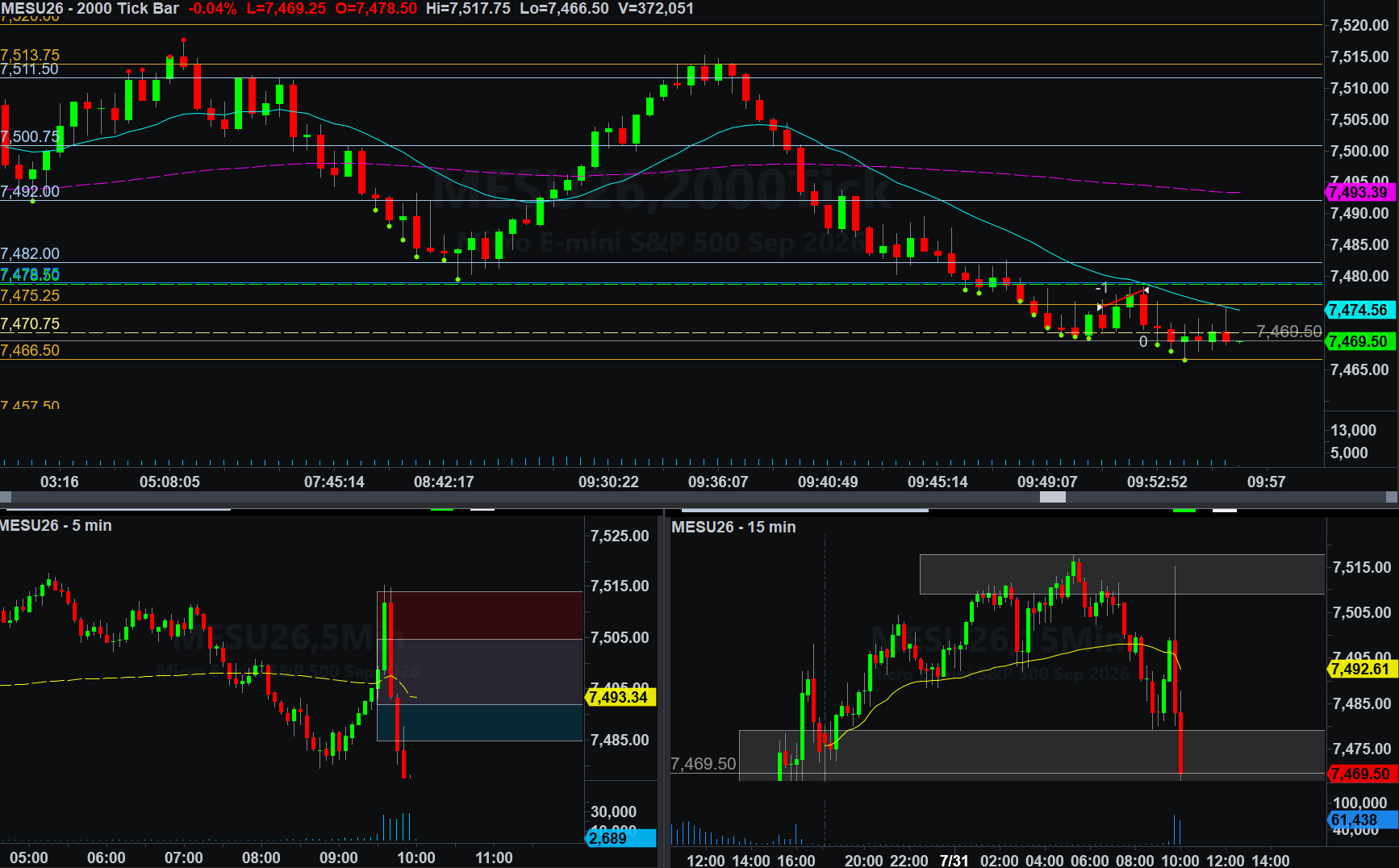The width and height of the screenshot is (1399, 868).
Task: Click the L=7,469.25 last price header value
Action: [286, 9]
